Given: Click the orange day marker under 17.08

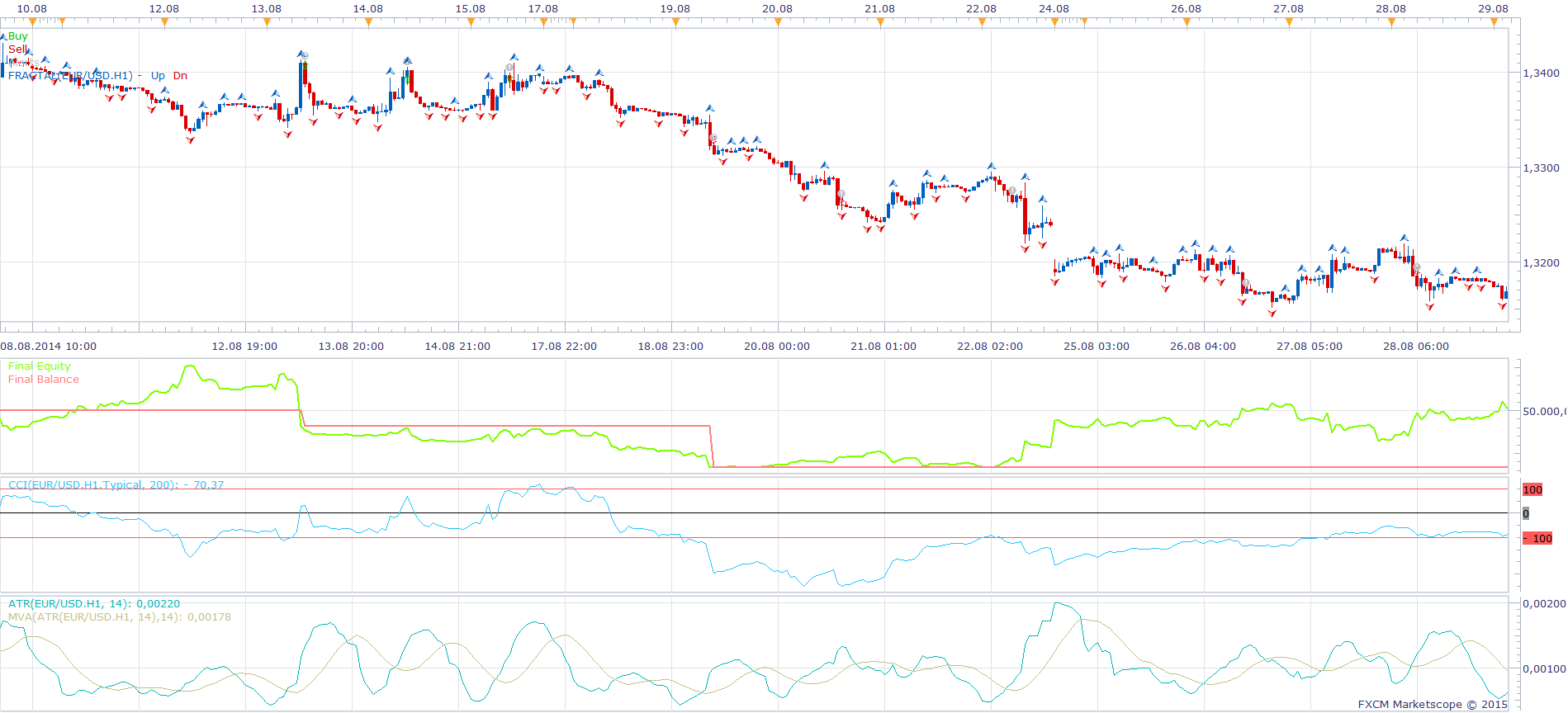Looking at the screenshot, I should [x=543, y=22].
